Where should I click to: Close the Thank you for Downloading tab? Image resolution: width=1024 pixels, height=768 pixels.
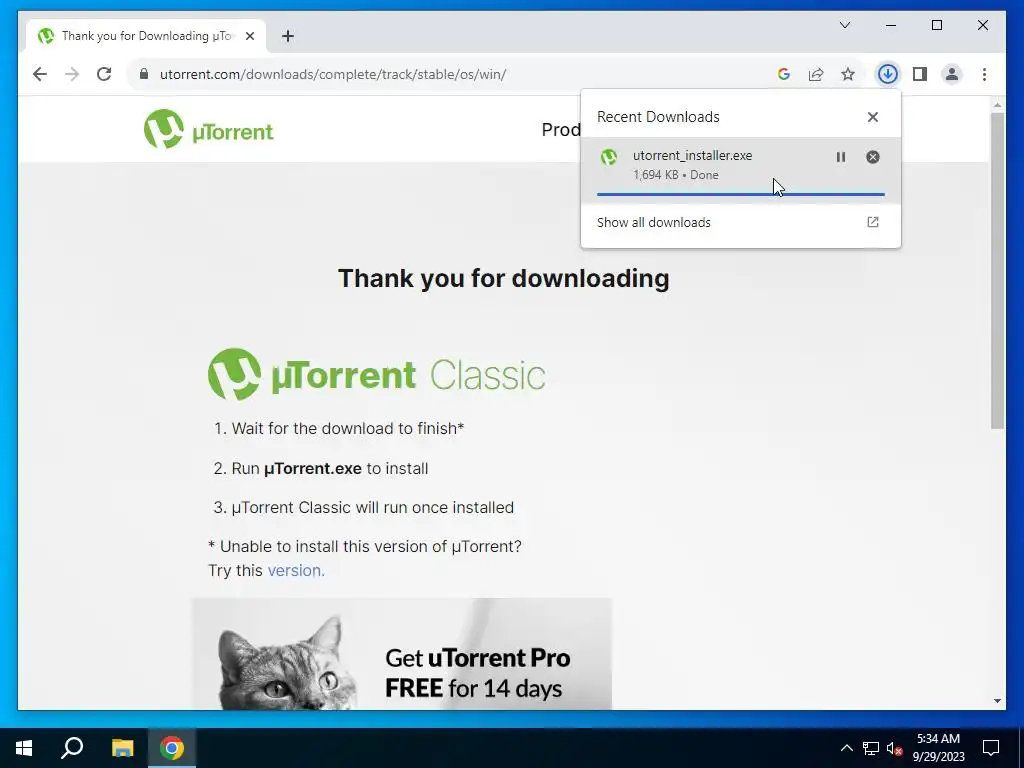coord(249,36)
